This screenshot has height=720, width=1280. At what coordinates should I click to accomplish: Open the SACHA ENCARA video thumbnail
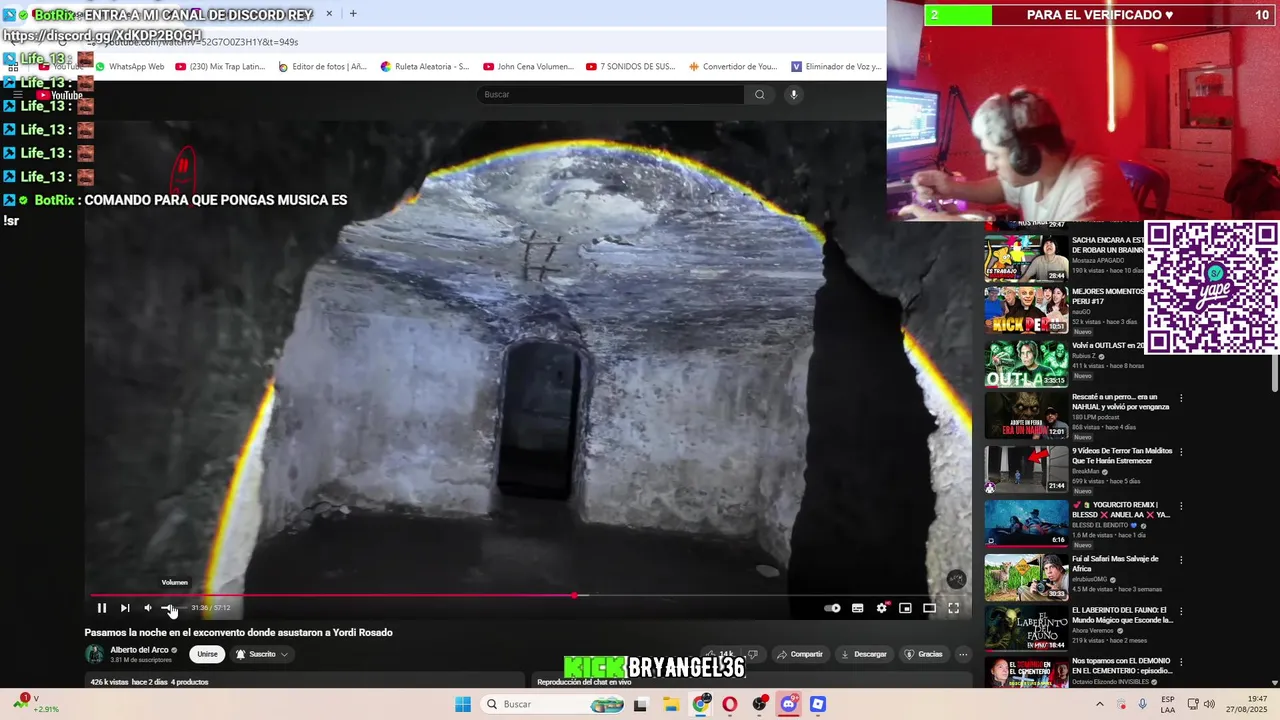click(1026, 257)
